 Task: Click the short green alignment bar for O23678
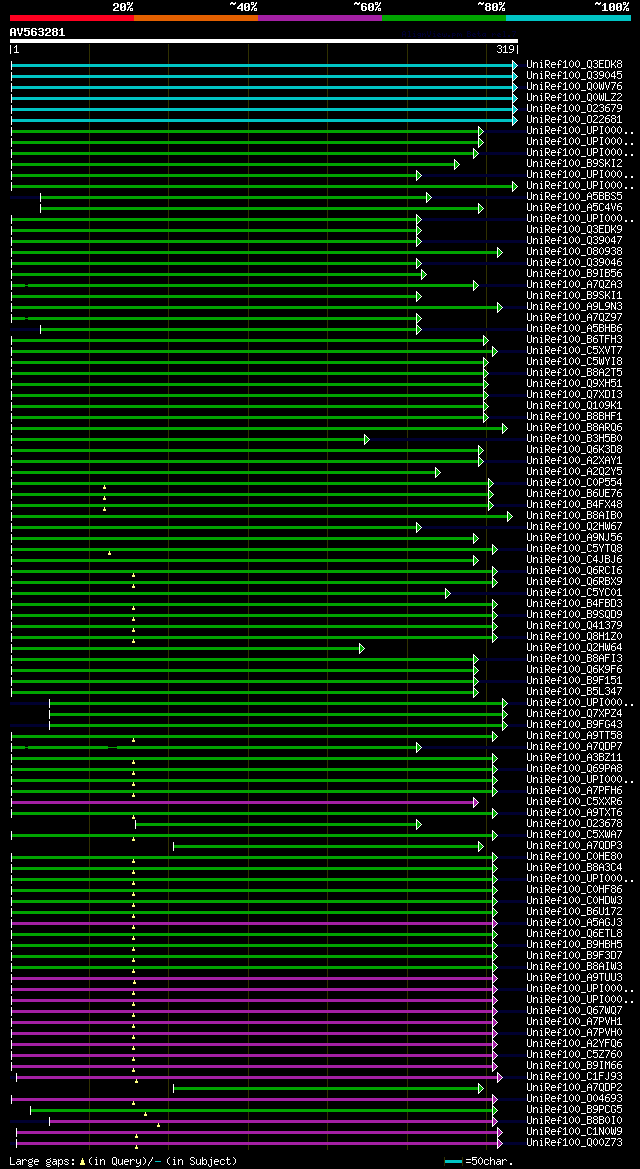coord(278,825)
